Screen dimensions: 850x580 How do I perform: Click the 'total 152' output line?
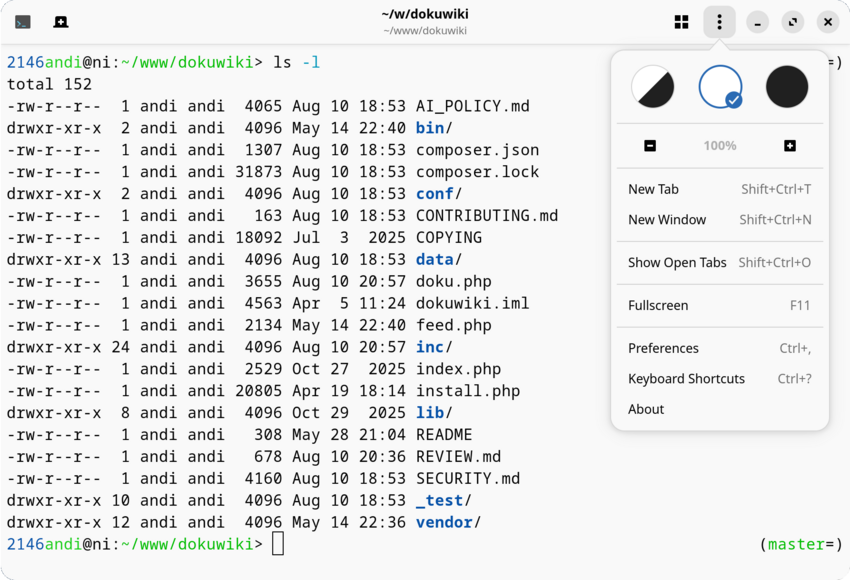click(49, 84)
